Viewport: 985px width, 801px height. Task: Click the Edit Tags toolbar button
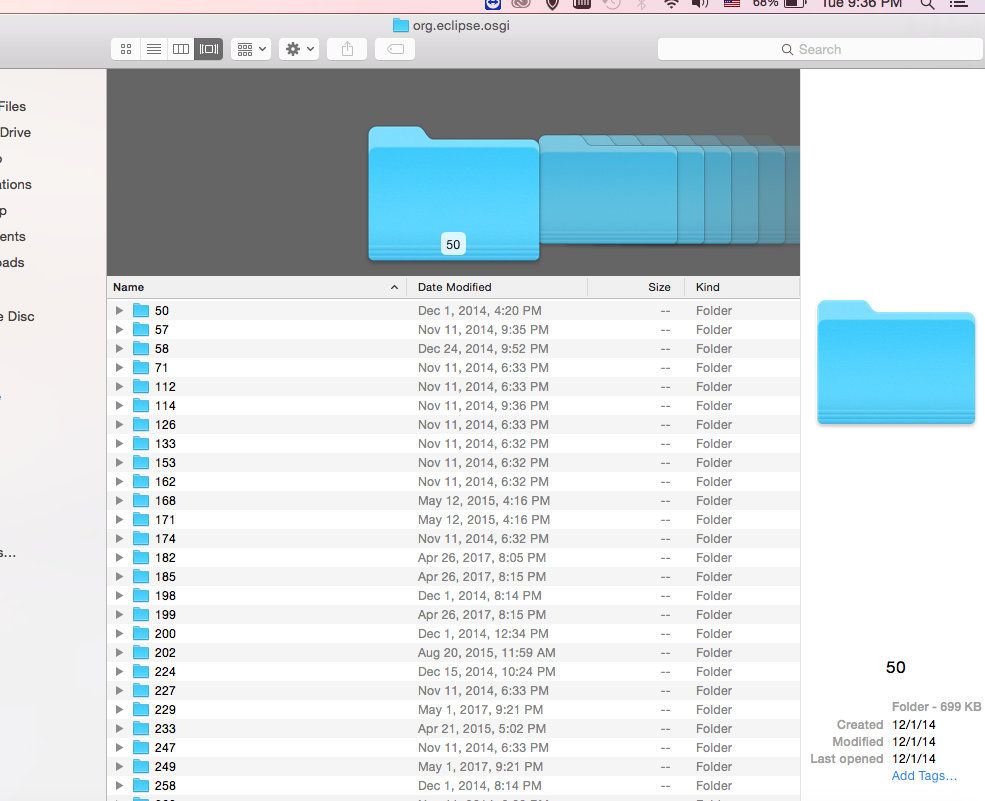[x=395, y=49]
